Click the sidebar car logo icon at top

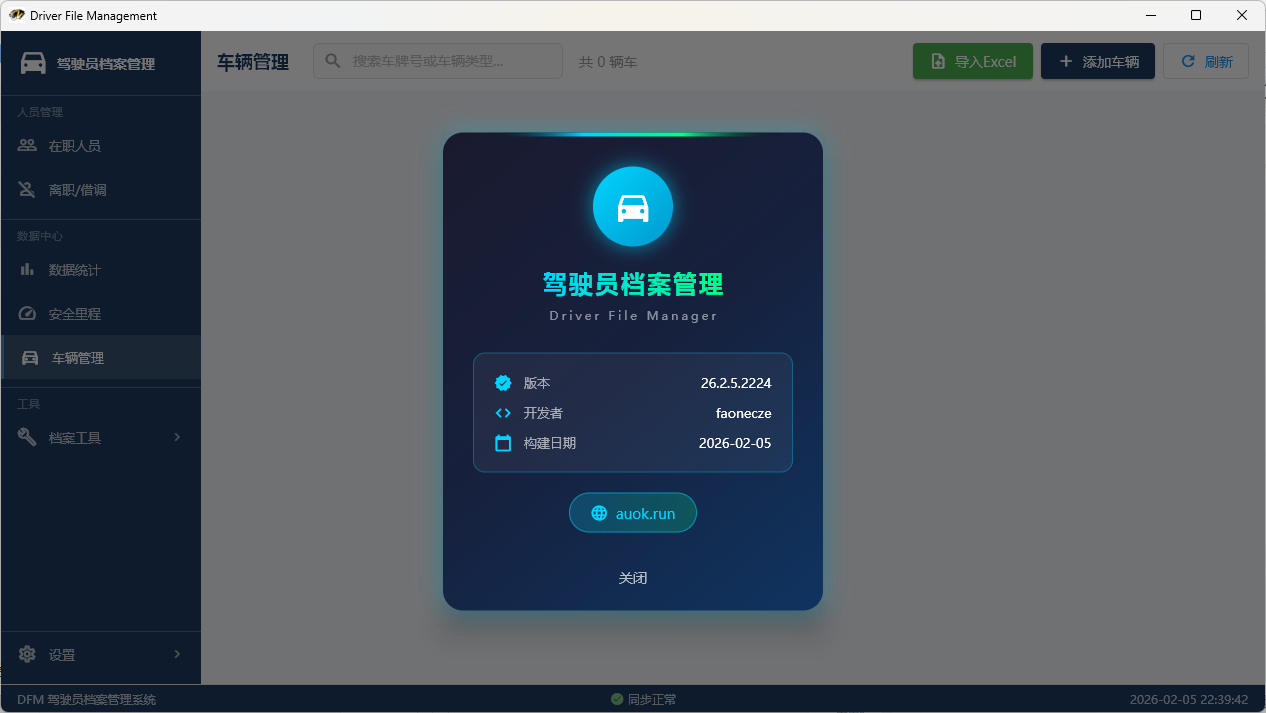(33, 63)
